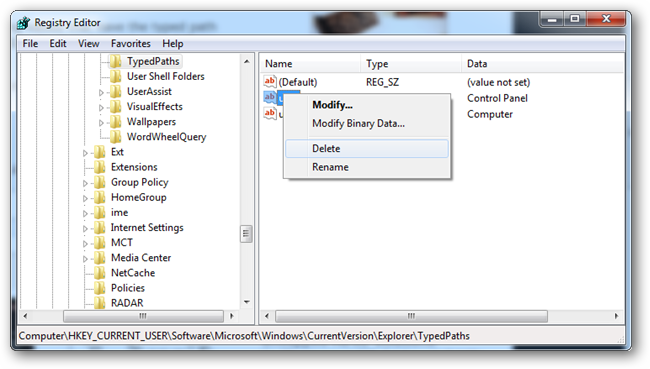Image resolution: width=650 pixels, height=369 pixels.
Task: Open the Help menu
Action: 173,44
